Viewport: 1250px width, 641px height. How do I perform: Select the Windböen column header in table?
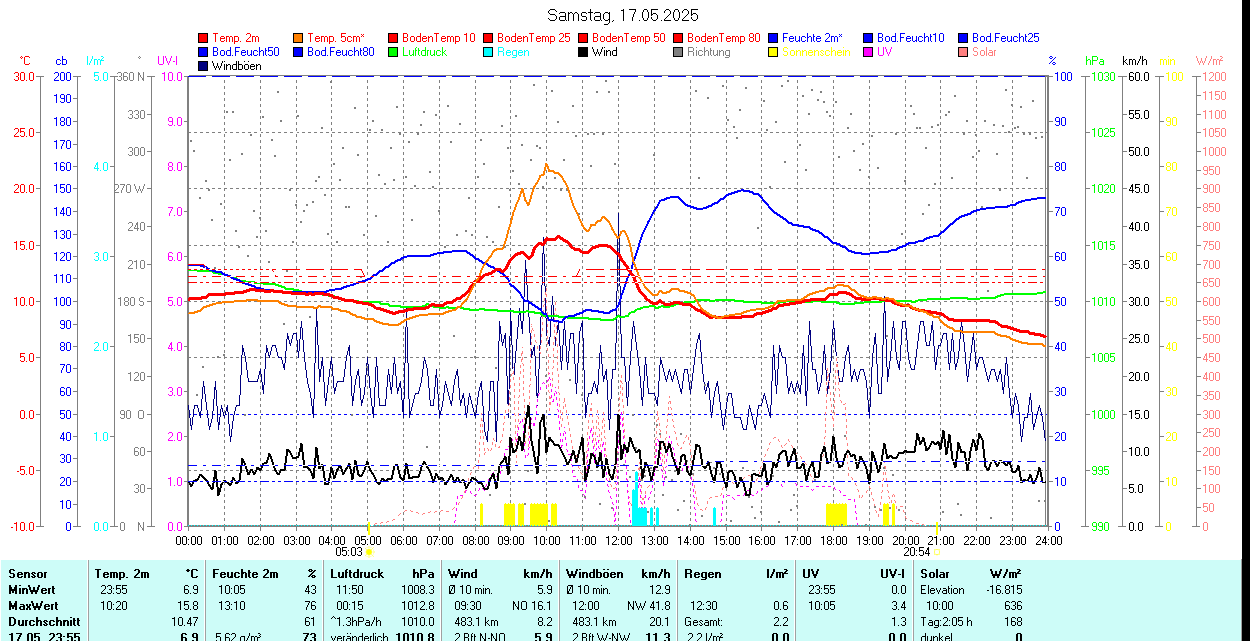[x=595, y=574]
